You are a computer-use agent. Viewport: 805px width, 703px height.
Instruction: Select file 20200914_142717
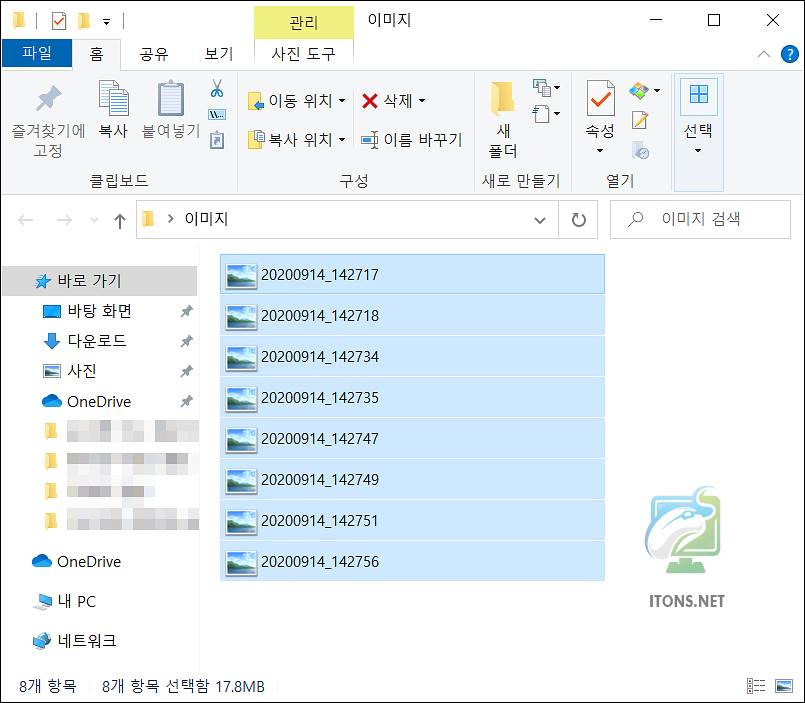pos(412,274)
